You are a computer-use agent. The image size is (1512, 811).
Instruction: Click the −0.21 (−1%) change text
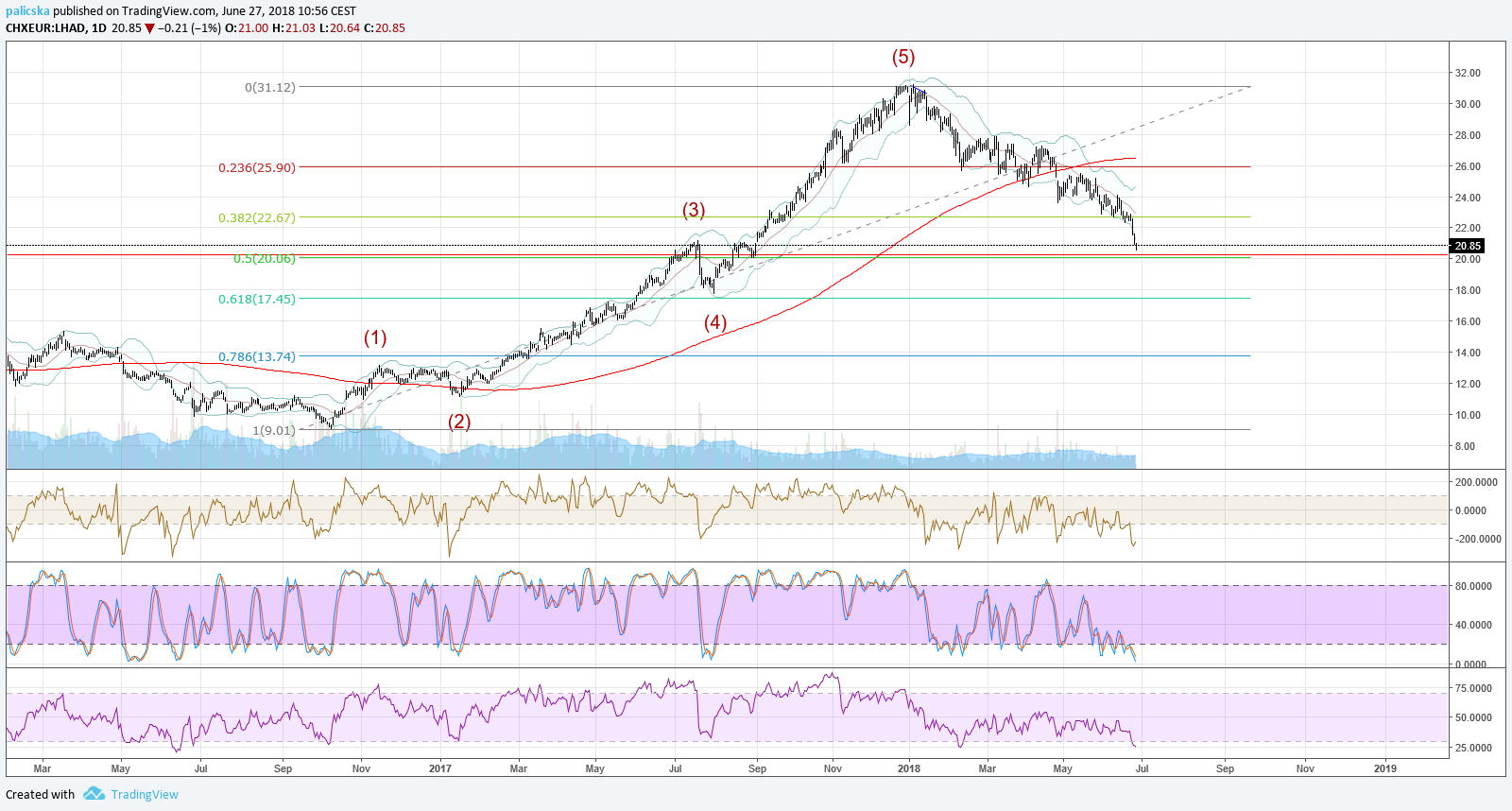[x=189, y=28]
